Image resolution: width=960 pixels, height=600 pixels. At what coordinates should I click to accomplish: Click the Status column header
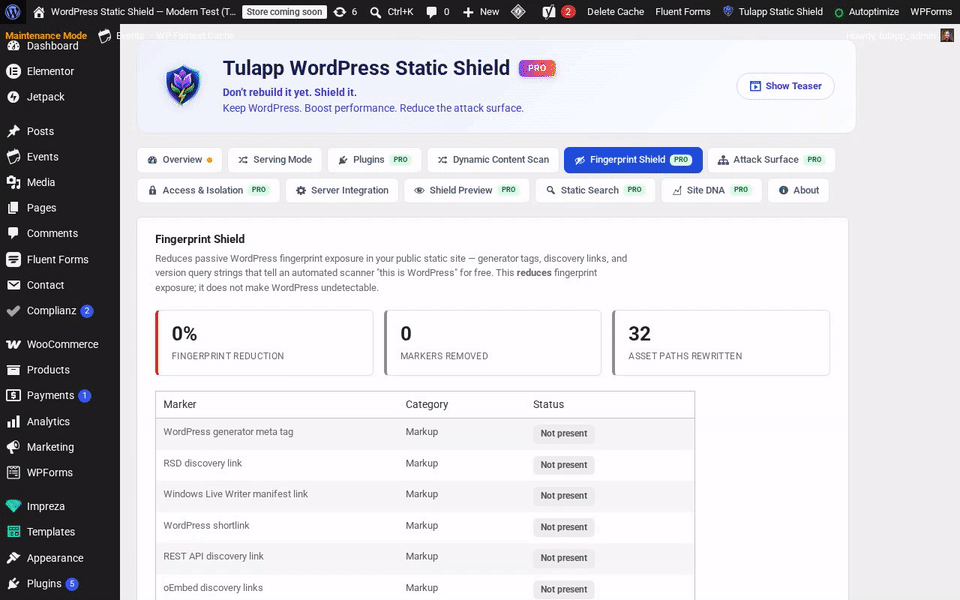click(x=548, y=405)
